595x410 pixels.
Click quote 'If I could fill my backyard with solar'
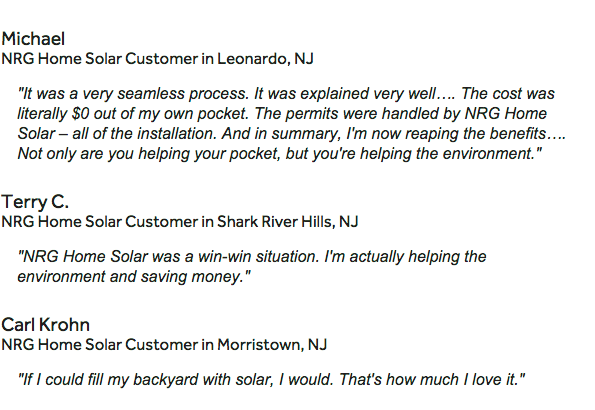pos(271,380)
